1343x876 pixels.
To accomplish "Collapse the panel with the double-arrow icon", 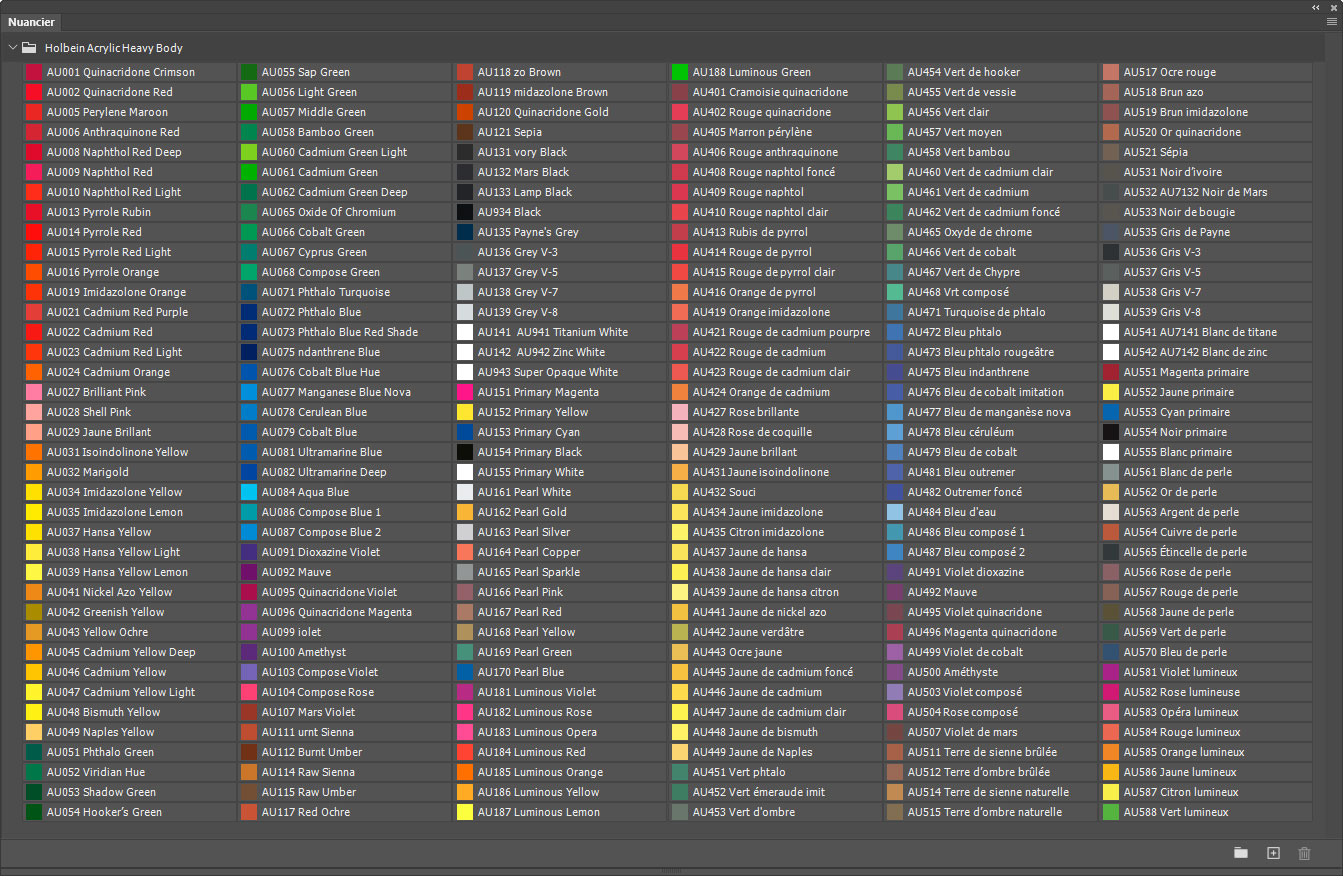I will [x=1318, y=6].
